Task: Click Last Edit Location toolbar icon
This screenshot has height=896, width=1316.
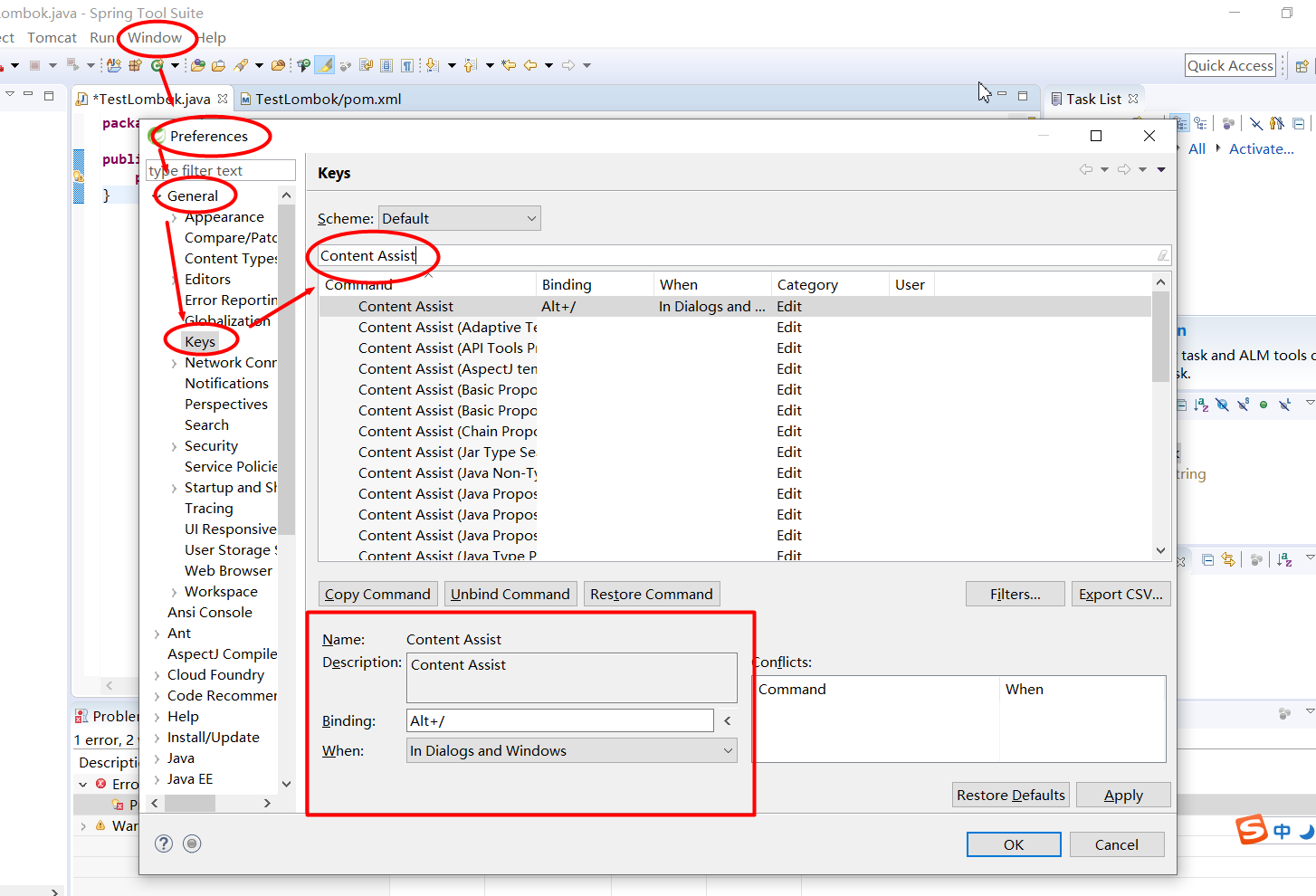Action: pos(509,65)
